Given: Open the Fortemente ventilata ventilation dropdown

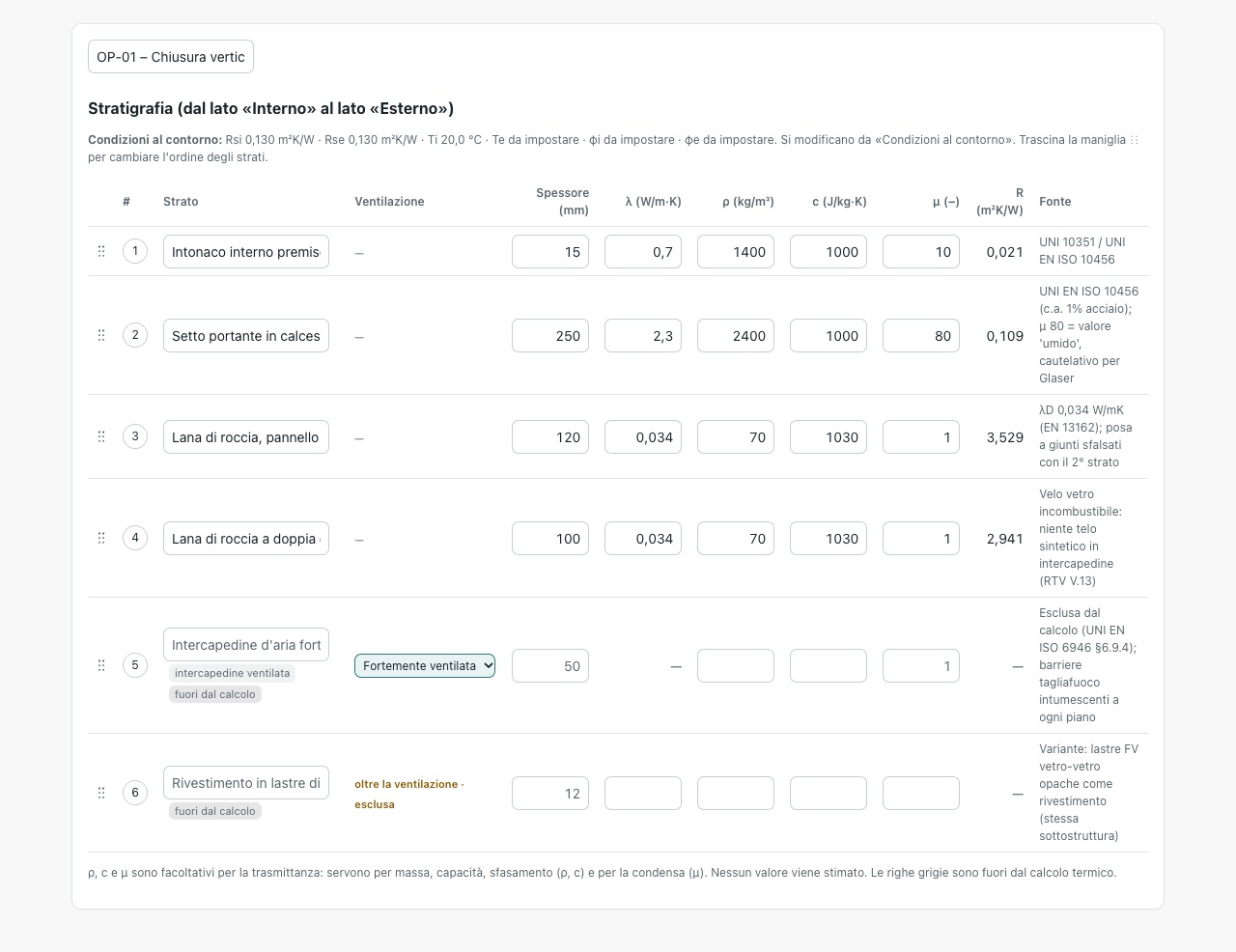Looking at the screenshot, I should 425,665.
